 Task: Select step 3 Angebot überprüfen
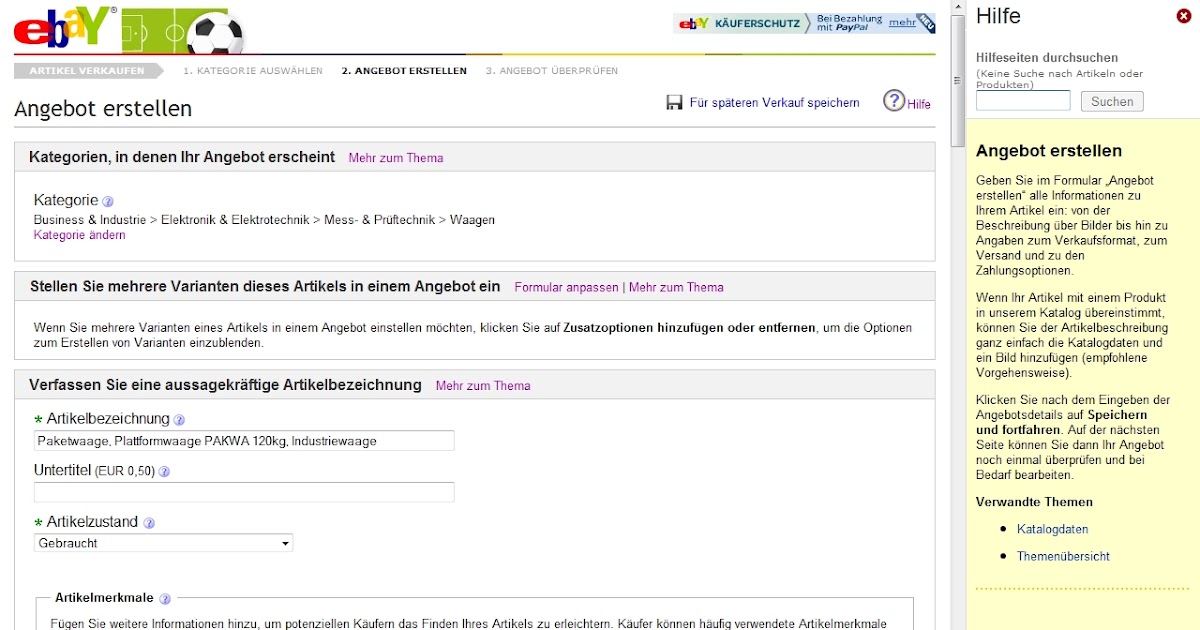coord(551,71)
